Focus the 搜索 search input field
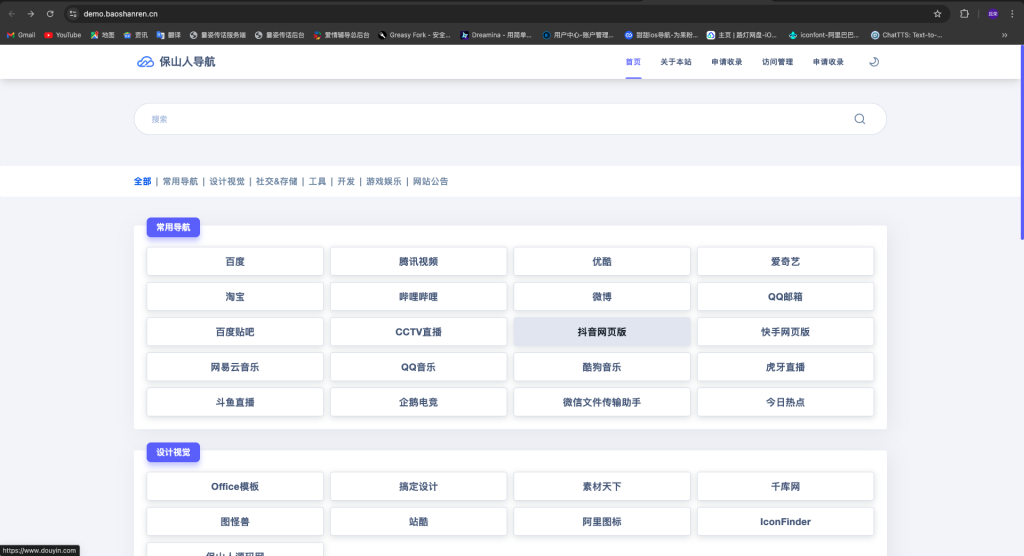Image resolution: width=1024 pixels, height=556 pixels. [x=510, y=119]
